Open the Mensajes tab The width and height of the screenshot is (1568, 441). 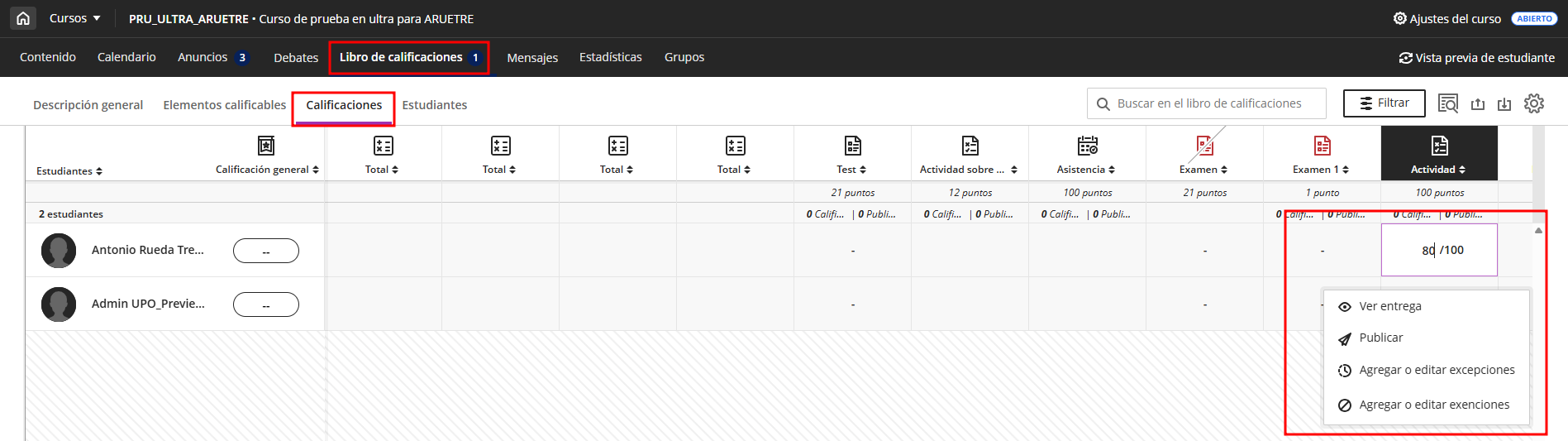(532, 58)
